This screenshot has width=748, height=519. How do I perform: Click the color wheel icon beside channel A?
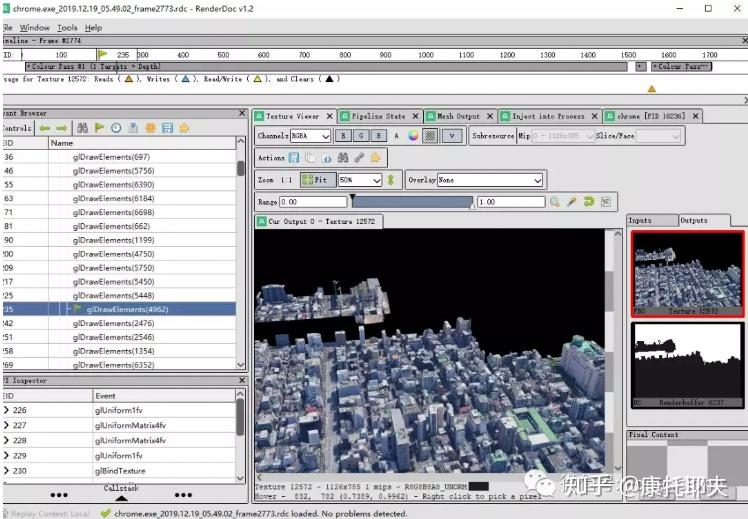(x=413, y=136)
